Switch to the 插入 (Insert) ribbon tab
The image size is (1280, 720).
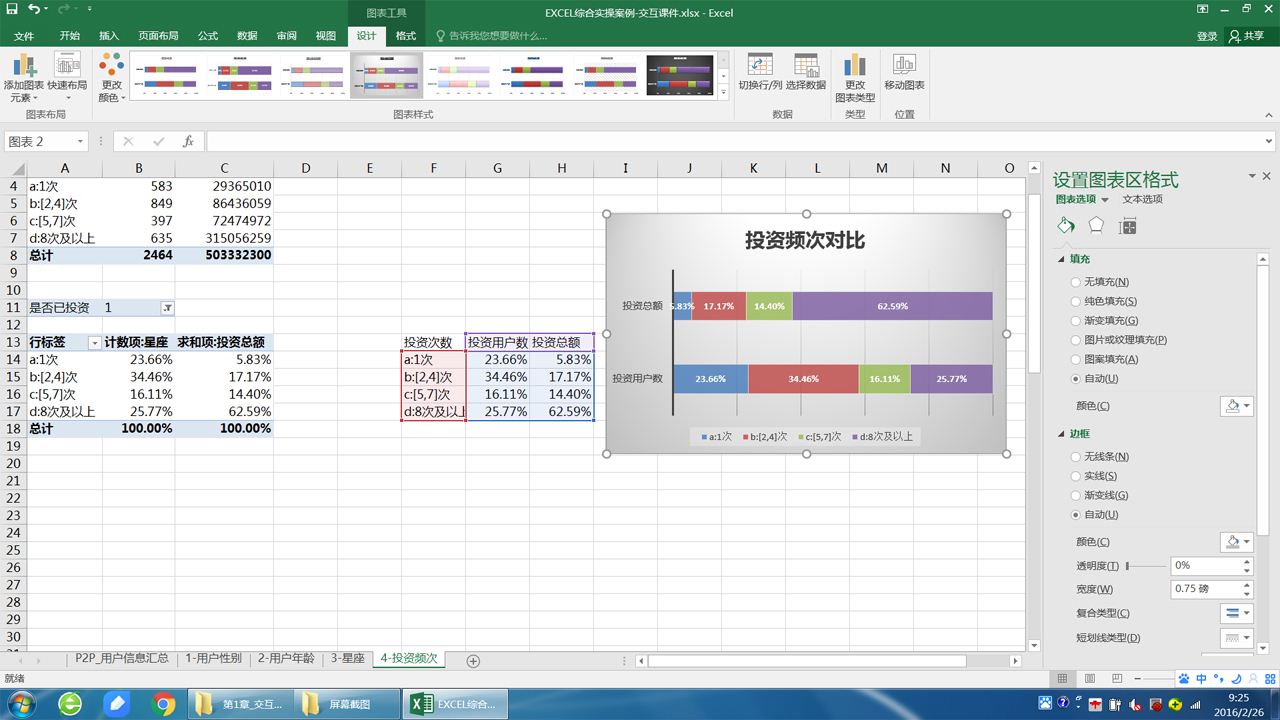point(109,36)
